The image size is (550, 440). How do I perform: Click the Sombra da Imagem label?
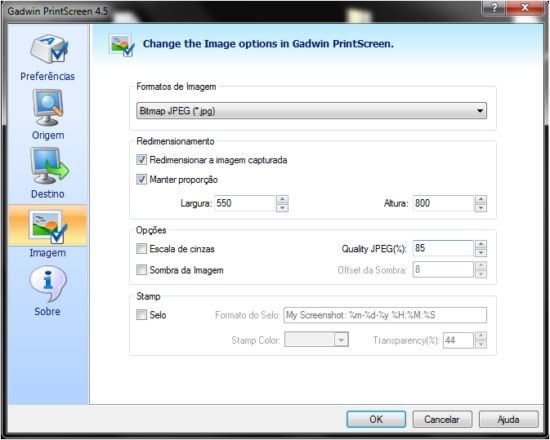186,270
